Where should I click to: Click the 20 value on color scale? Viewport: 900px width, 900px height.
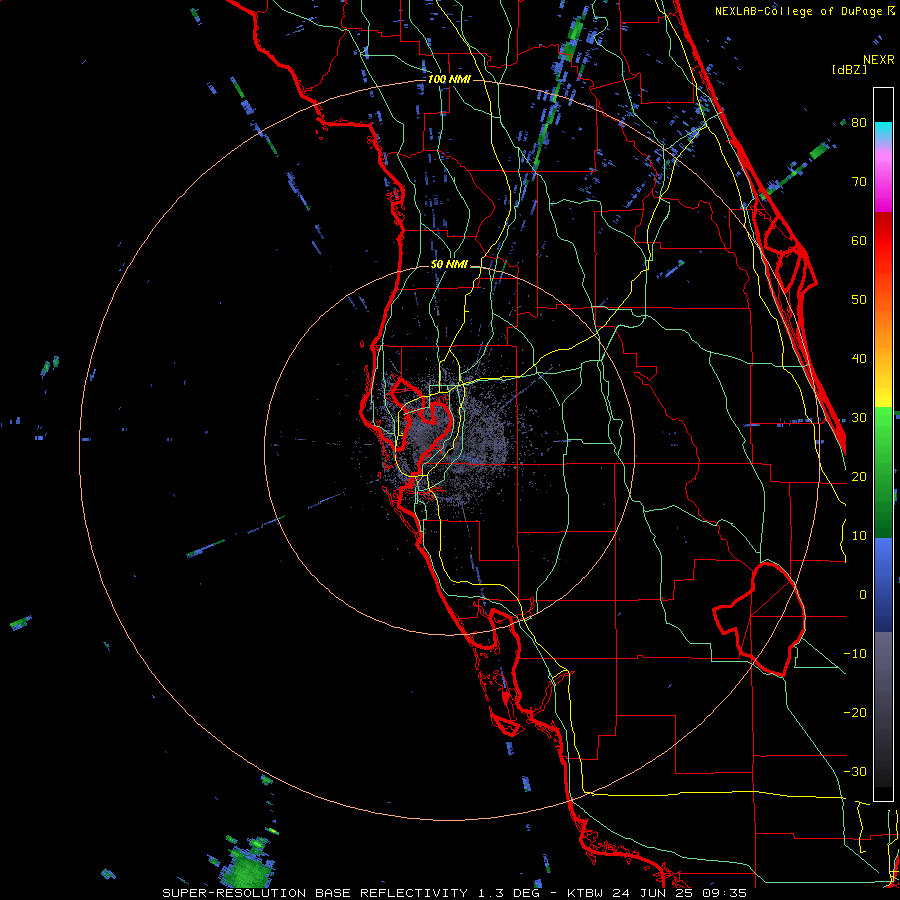859,477
